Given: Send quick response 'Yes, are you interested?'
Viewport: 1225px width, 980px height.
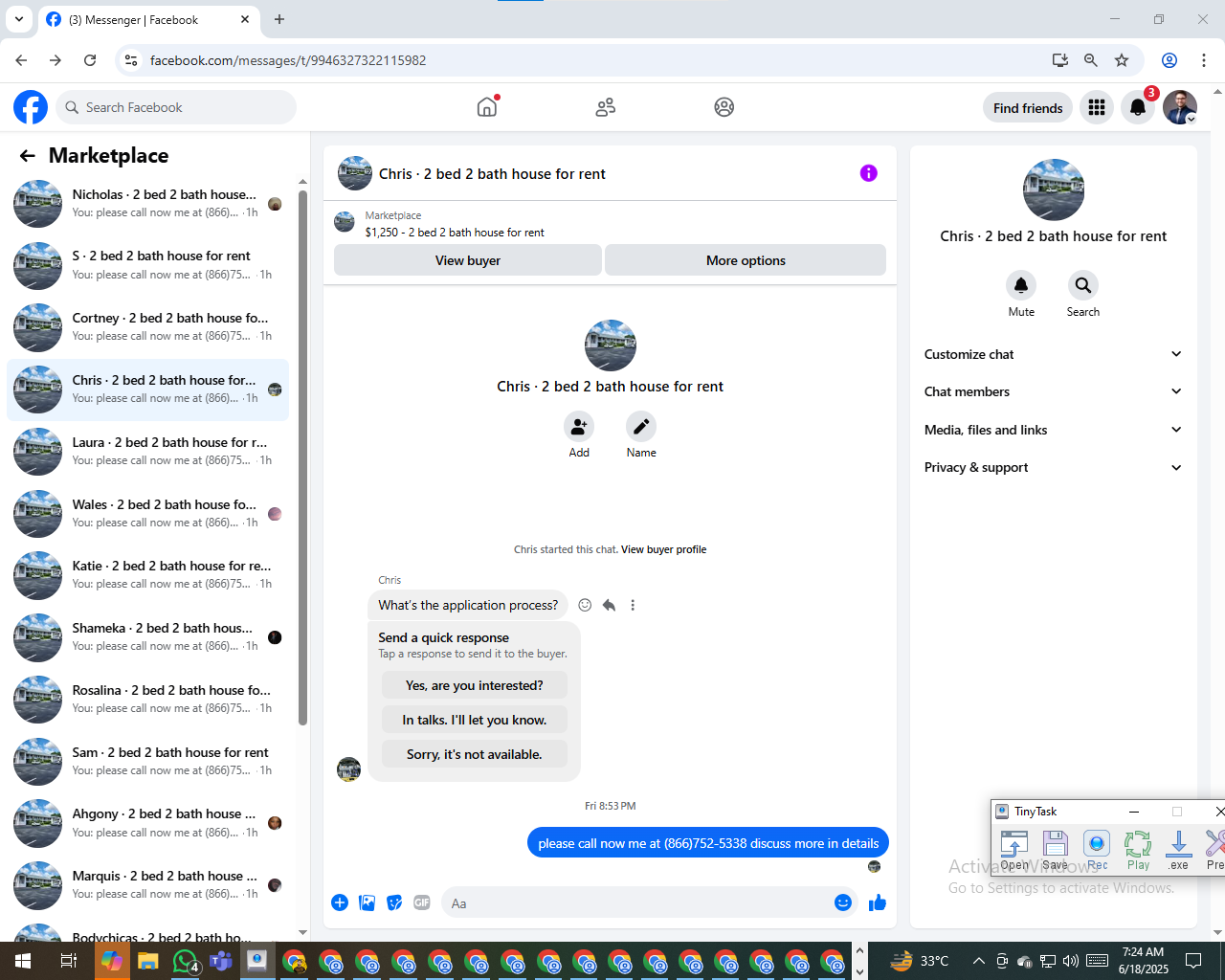Looking at the screenshot, I should [475, 685].
